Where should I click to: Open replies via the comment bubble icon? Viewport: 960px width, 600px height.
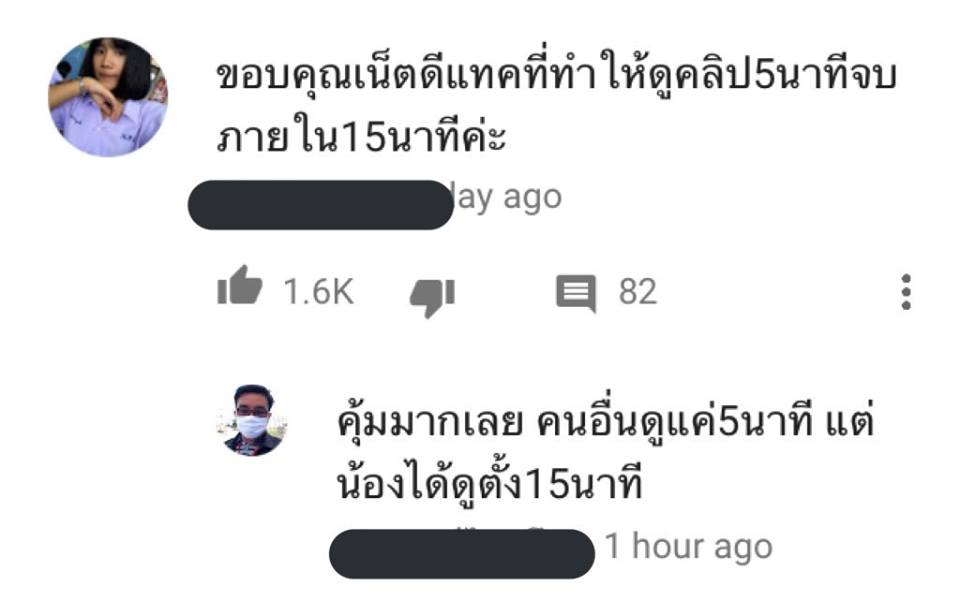576,293
